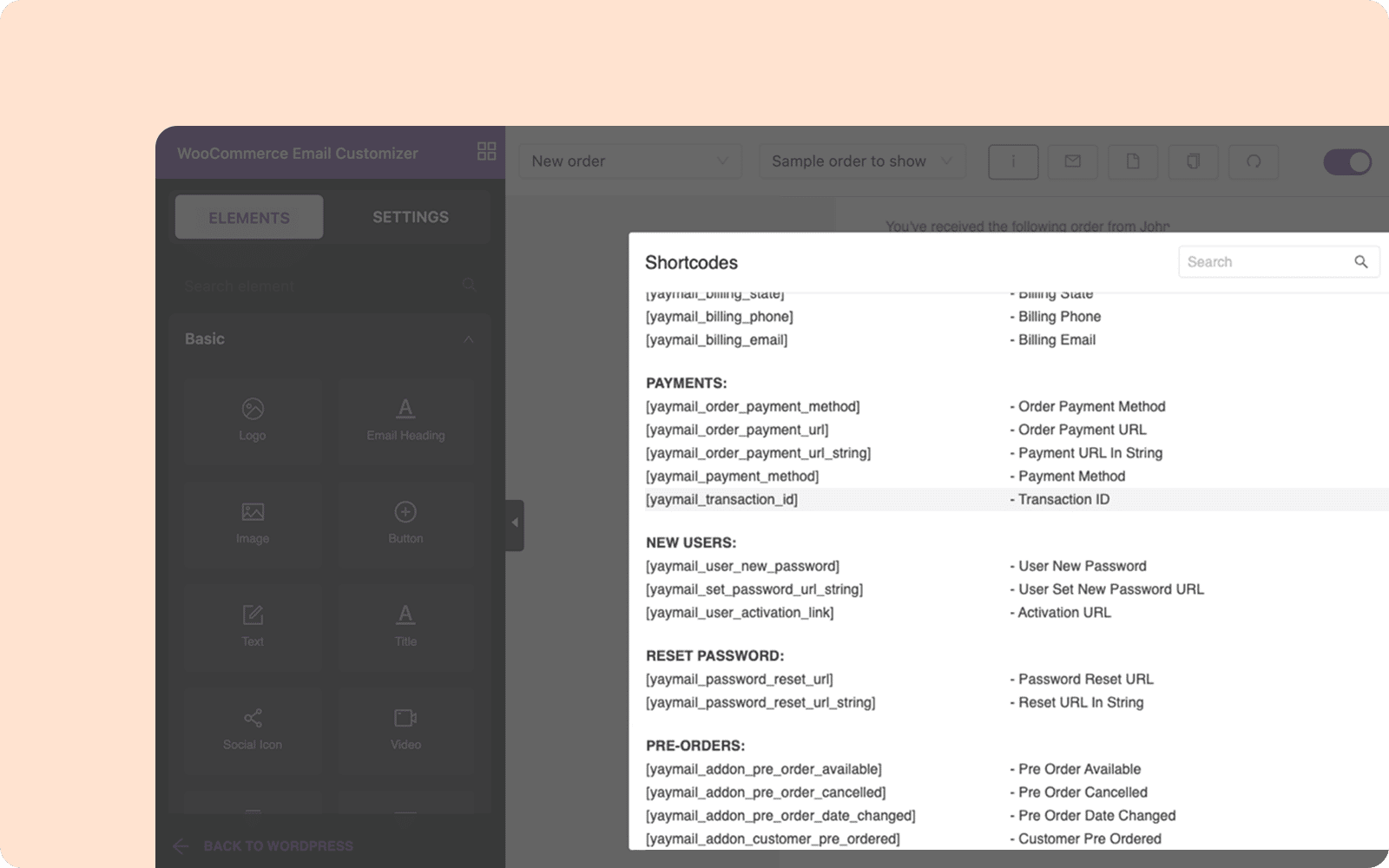Click the Transaction ID description
Image resolution: width=1389 pixels, height=868 pixels.
tap(1060, 500)
